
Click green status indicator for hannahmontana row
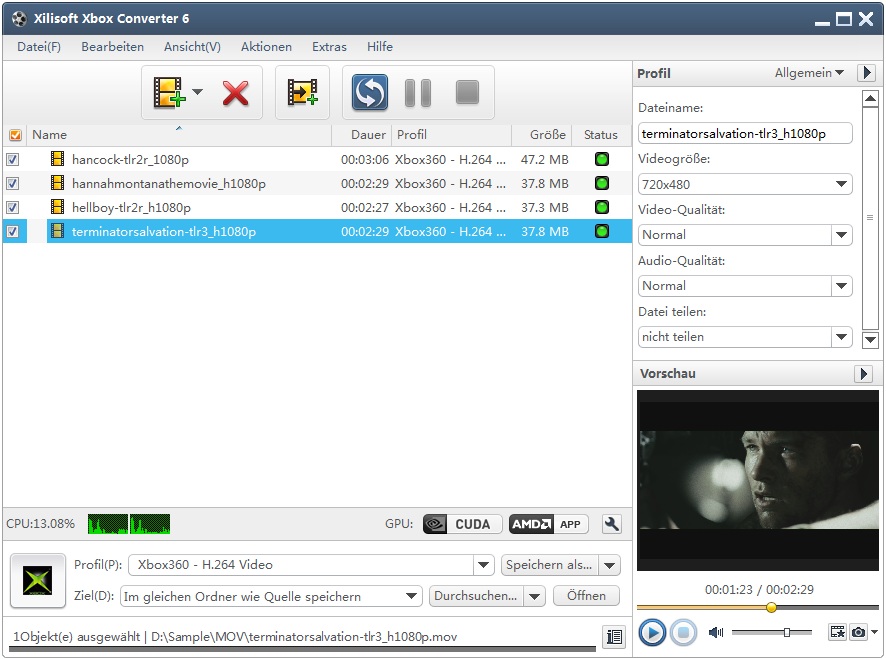[602, 183]
